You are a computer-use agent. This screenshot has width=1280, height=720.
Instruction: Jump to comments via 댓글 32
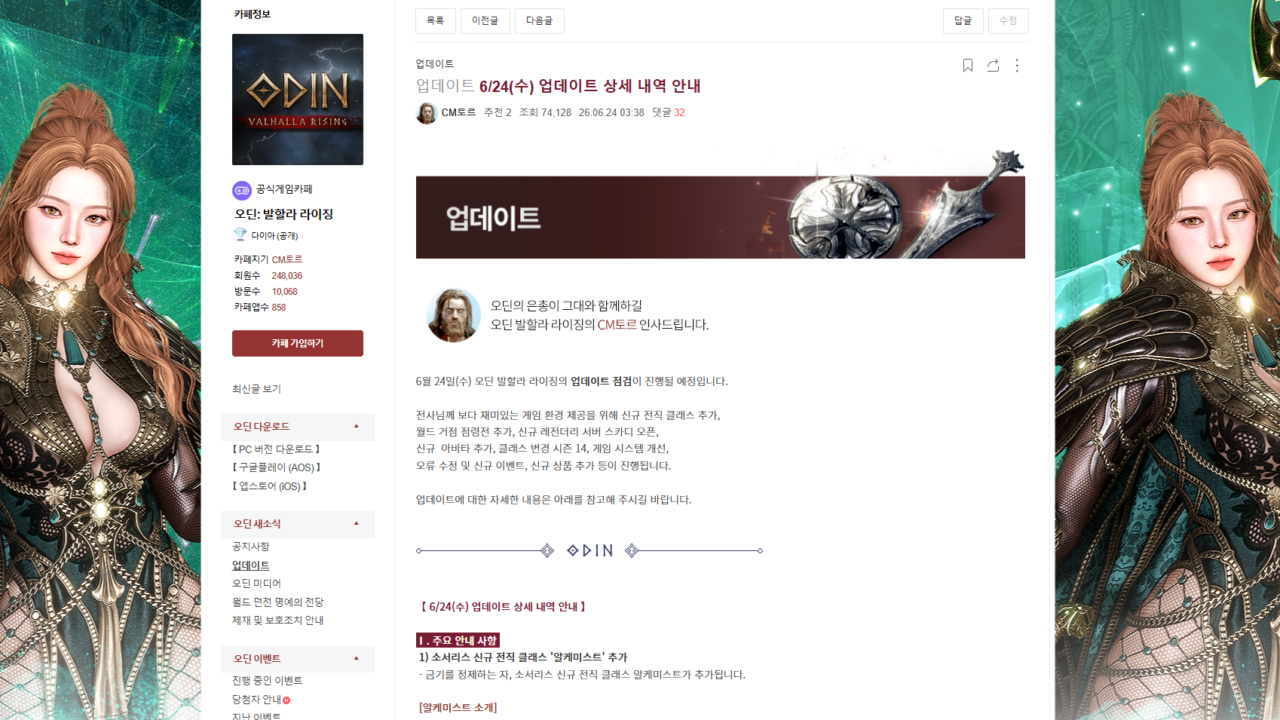point(668,113)
